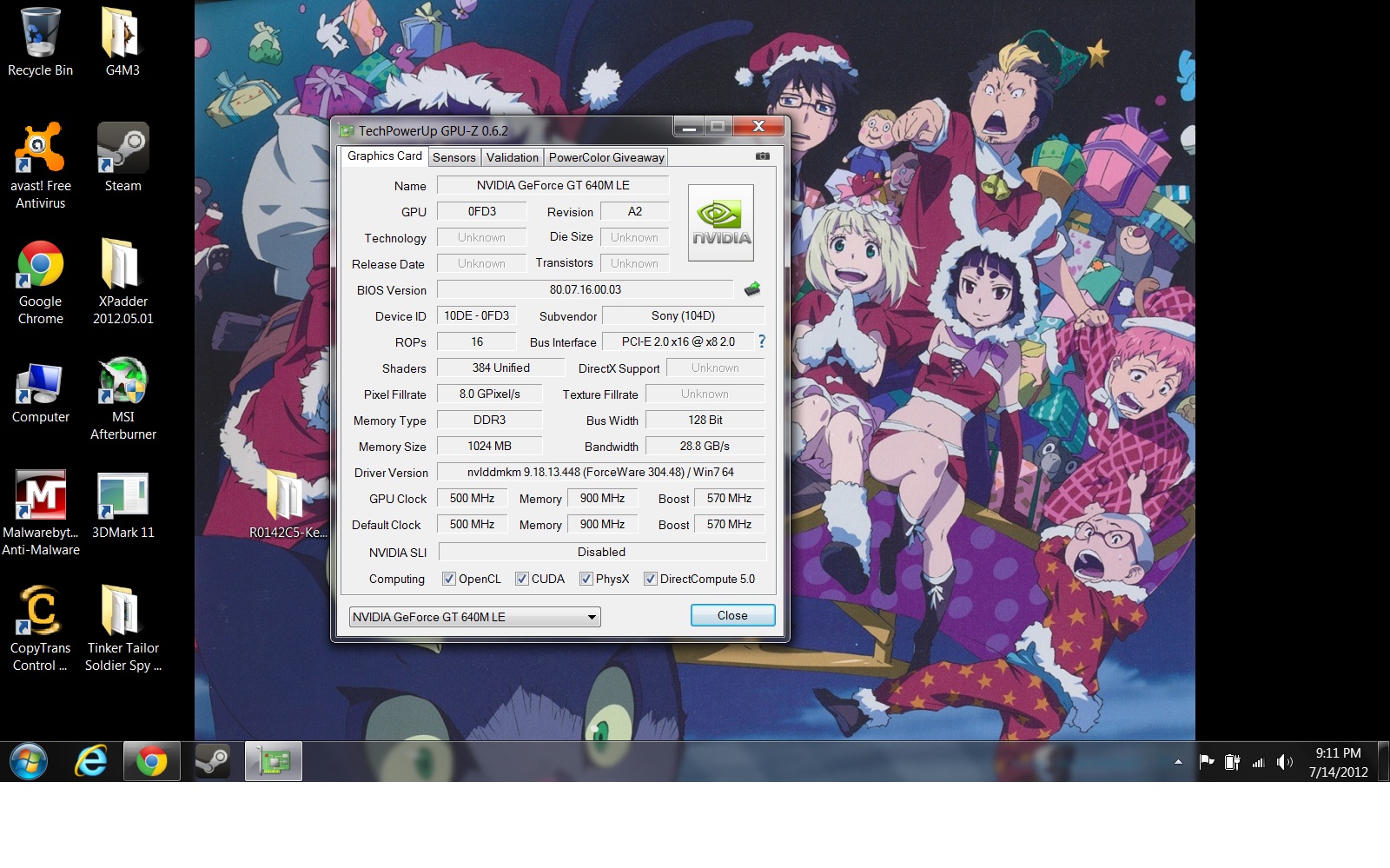Image resolution: width=1390 pixels, height=868 pixels.
Task: Switch to the Validation tab
Action: tap(512, 157)
